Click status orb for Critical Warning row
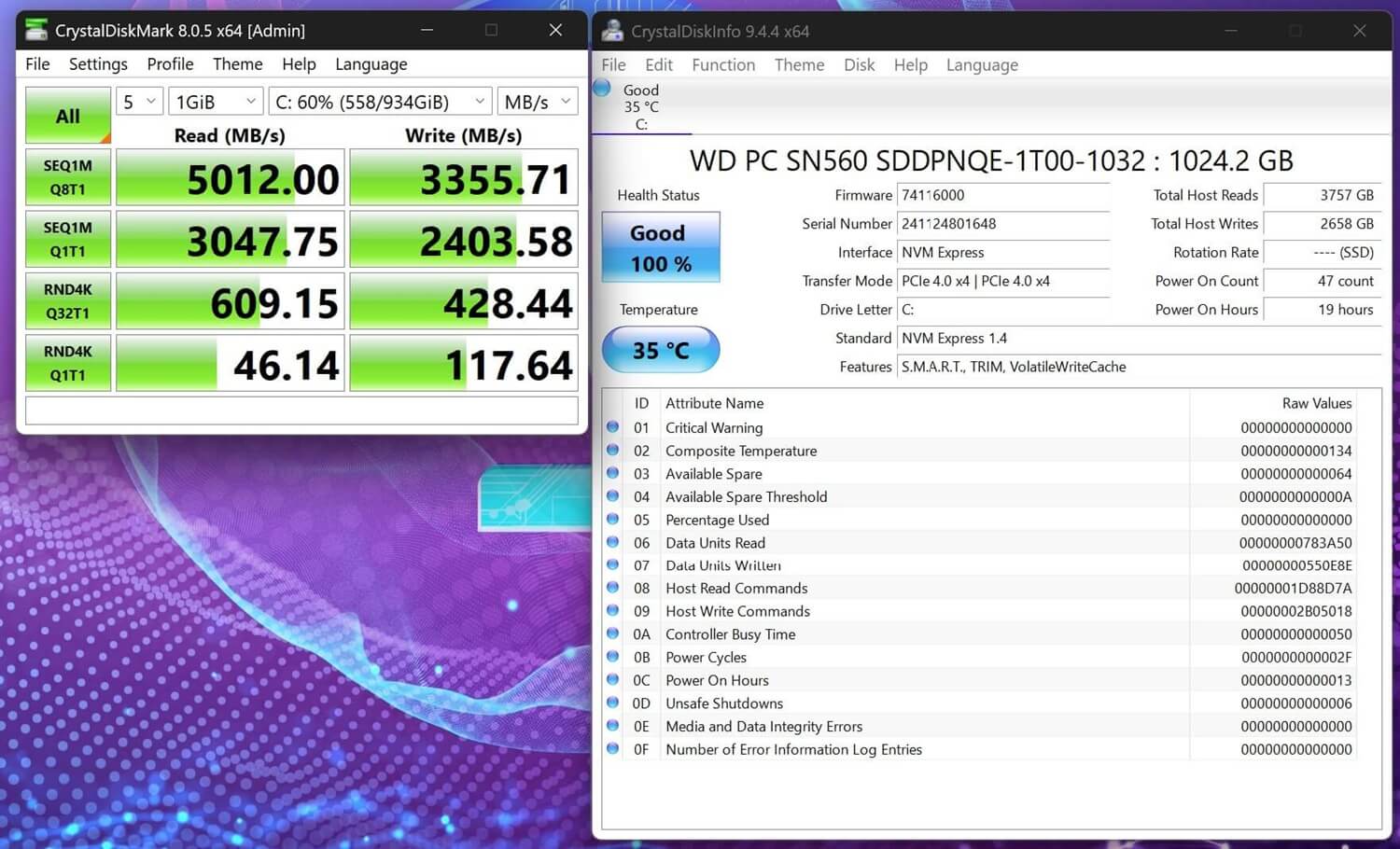This screenshot has width=1400, height=849. (612, 427)
